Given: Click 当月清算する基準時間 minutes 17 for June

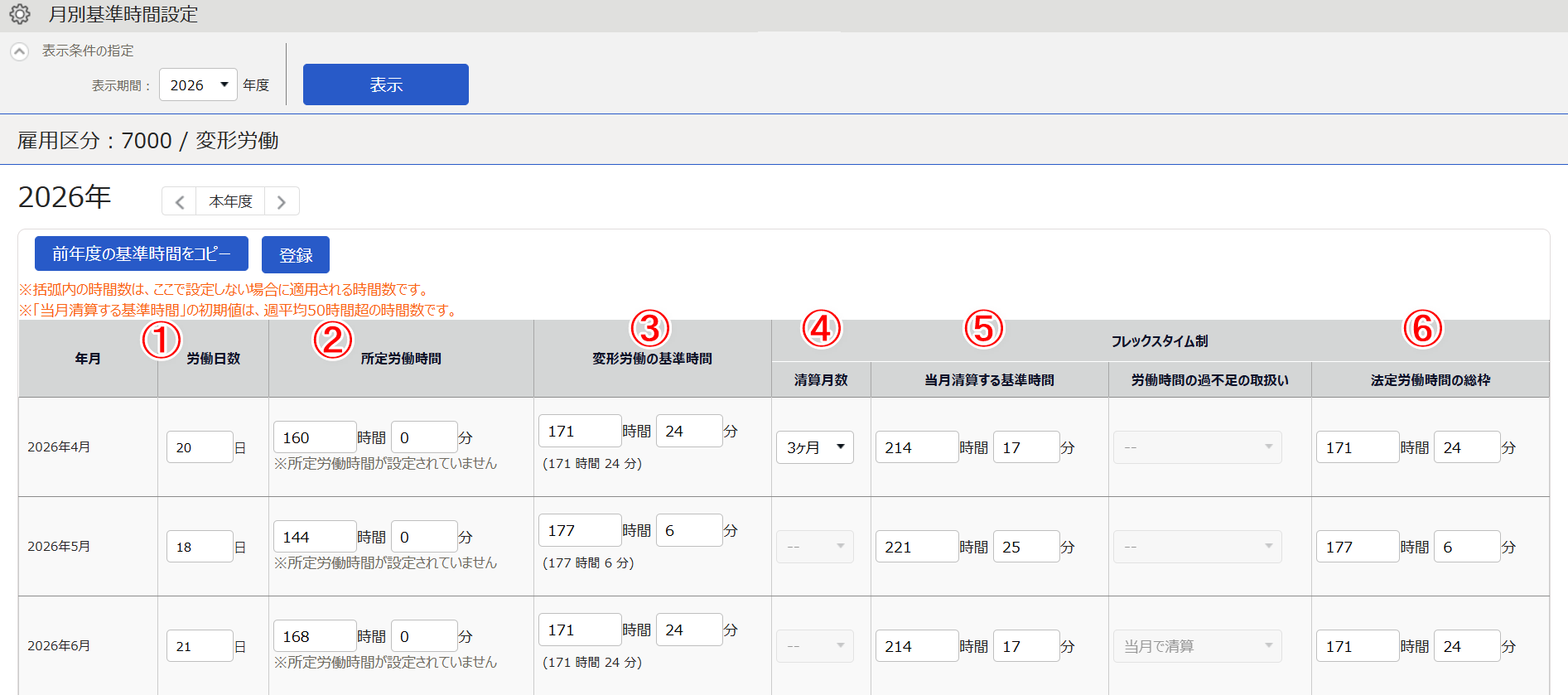Looking at the screenshot, I should coord(1026,646).
